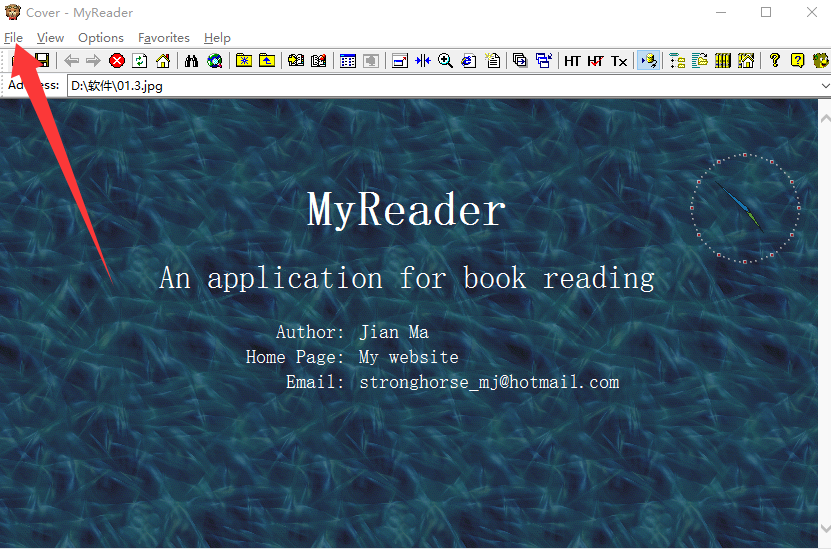Open the Options menu
Viewport: 831px width, 549px height.
coord(101,38)
